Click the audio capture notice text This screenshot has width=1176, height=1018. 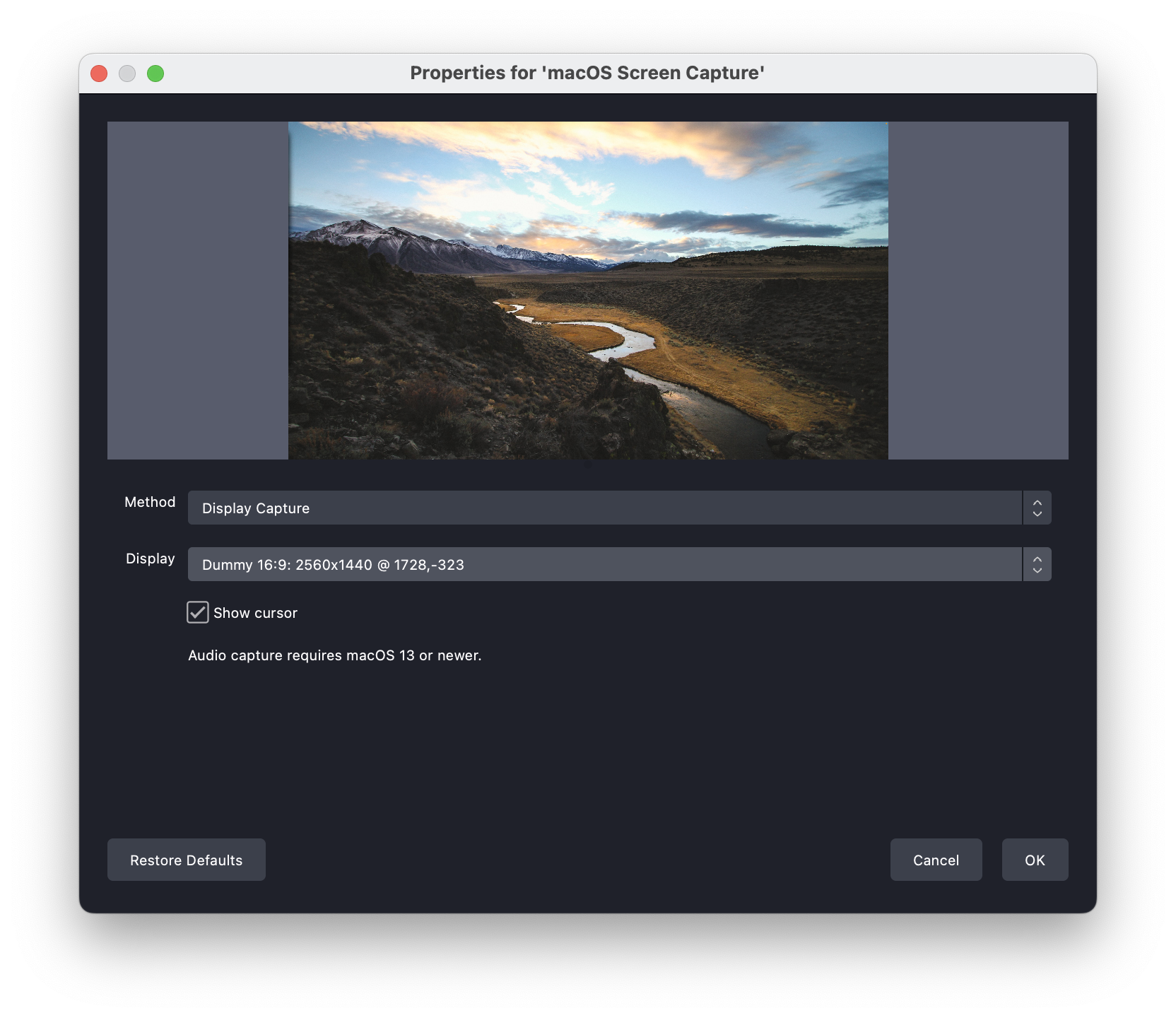point(334,655)
